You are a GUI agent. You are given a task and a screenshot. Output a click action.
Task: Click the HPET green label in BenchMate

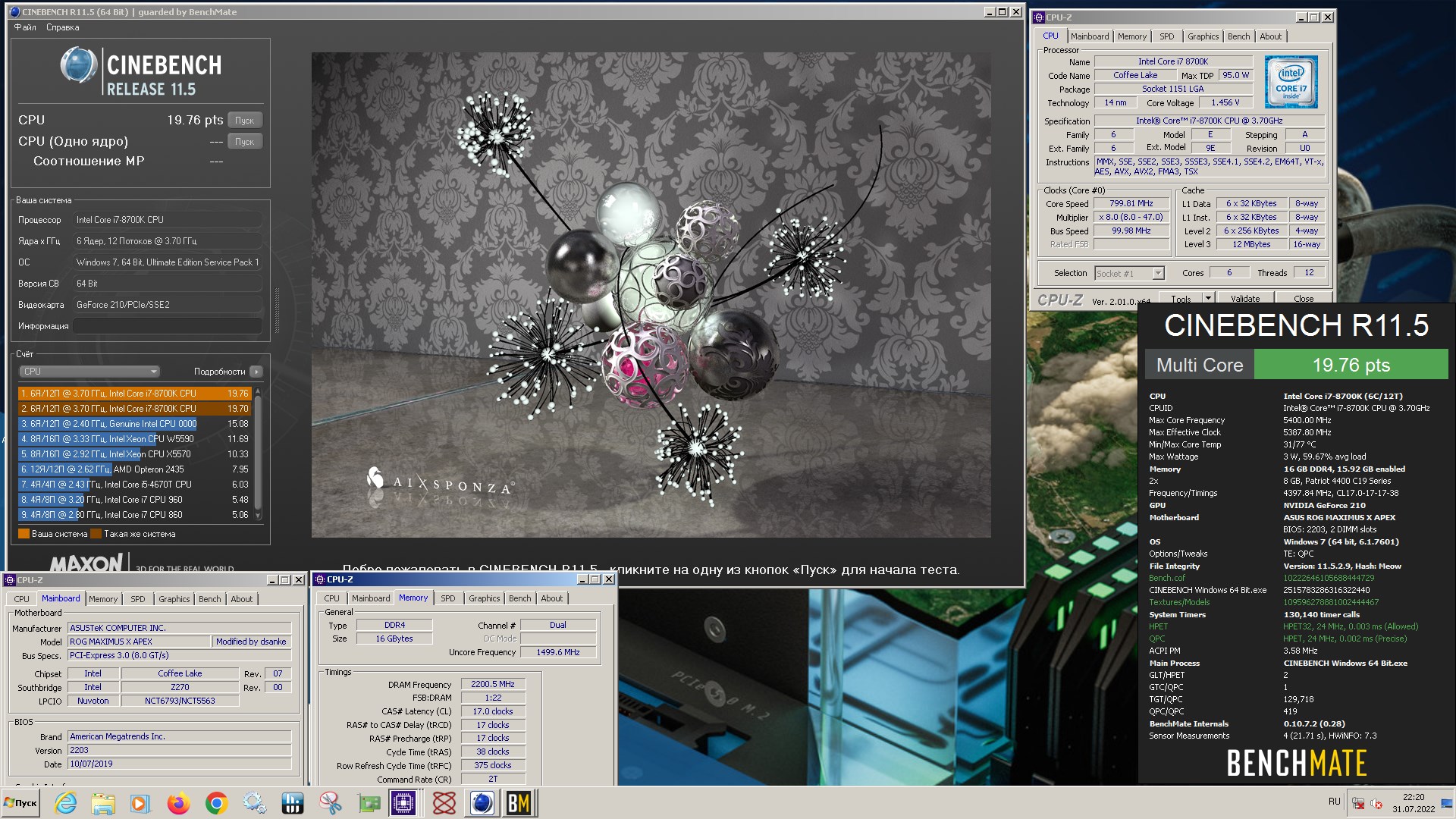pos(1158,626)
